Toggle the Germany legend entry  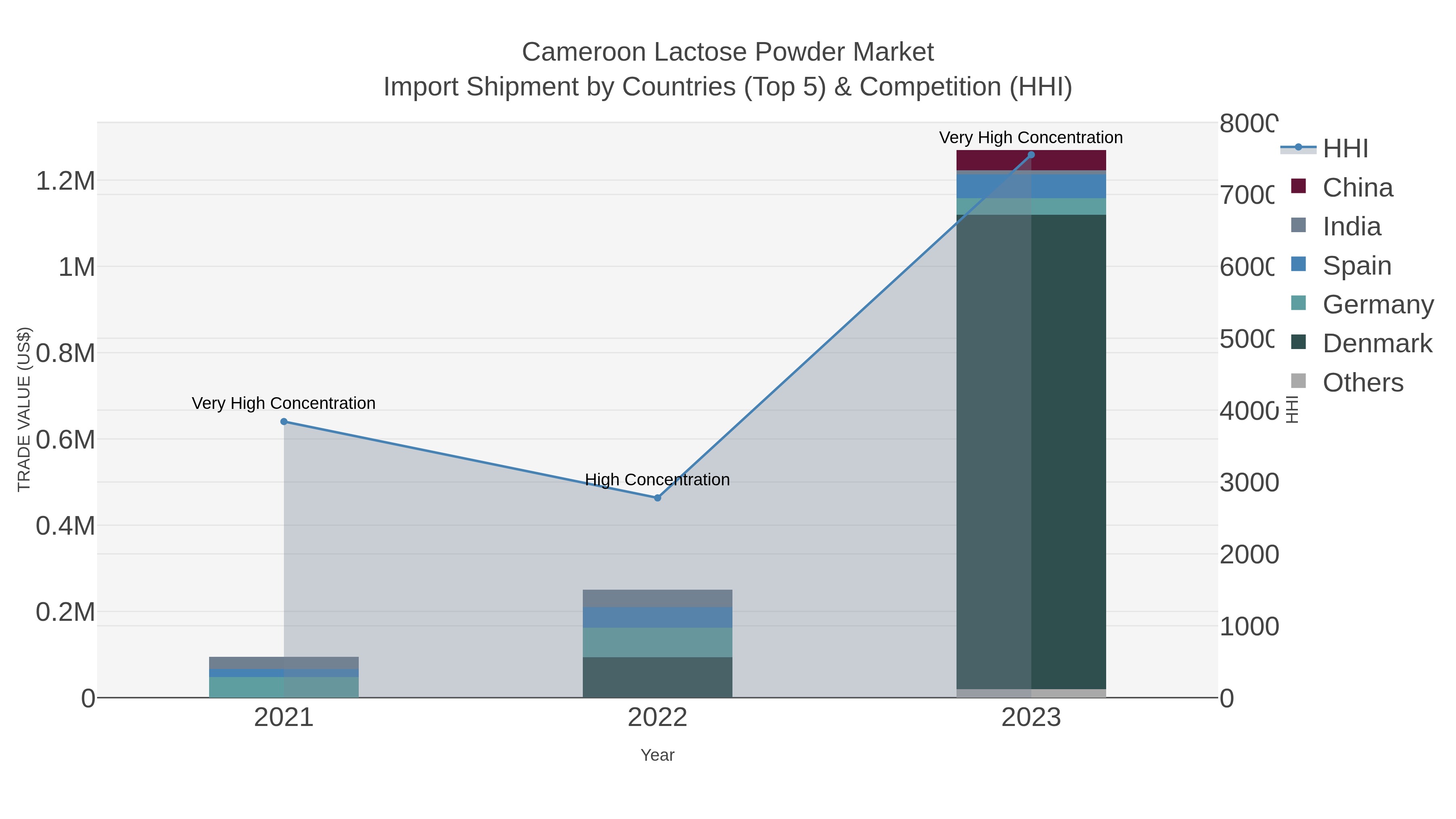tap(1363, 305)
